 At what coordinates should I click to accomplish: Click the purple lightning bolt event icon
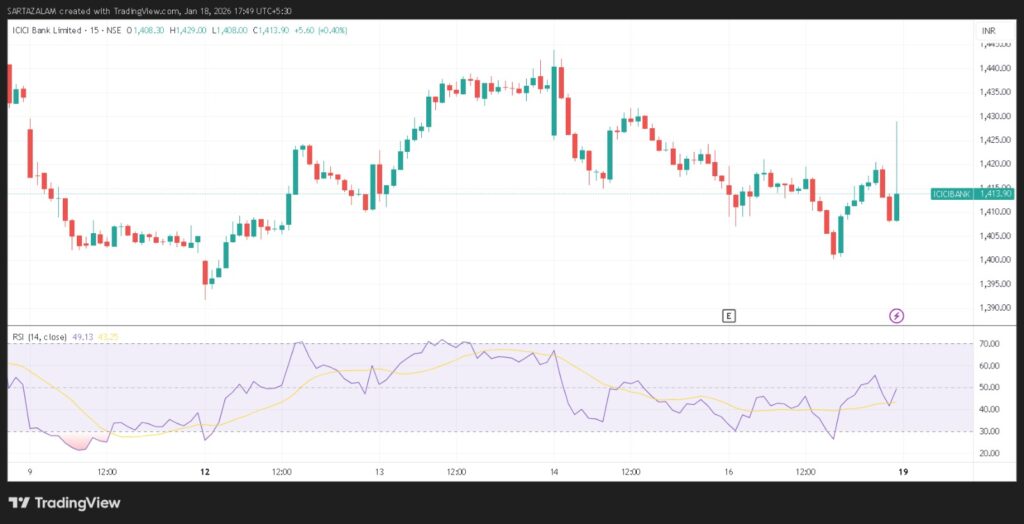[897, 316]
